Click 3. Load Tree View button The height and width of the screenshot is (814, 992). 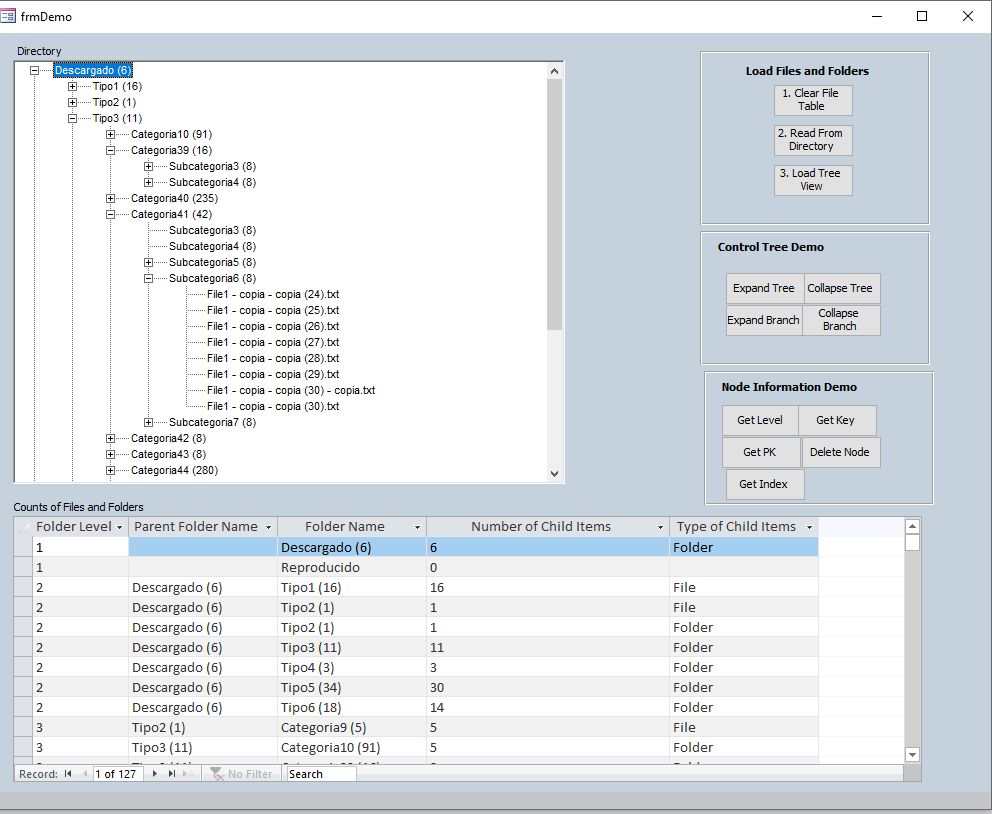813,180
